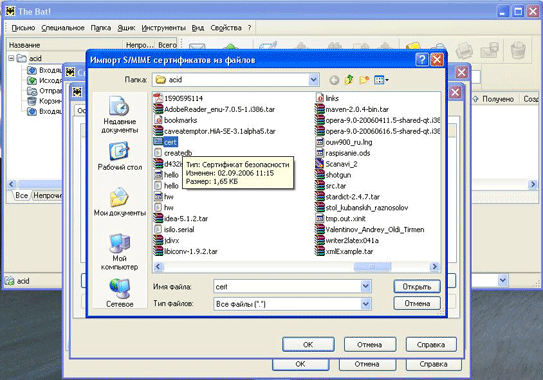Image resolution: width=543 pixels, height=380 pixels.
Task: Collapse the acid account tree node
Action: (11, 58)
